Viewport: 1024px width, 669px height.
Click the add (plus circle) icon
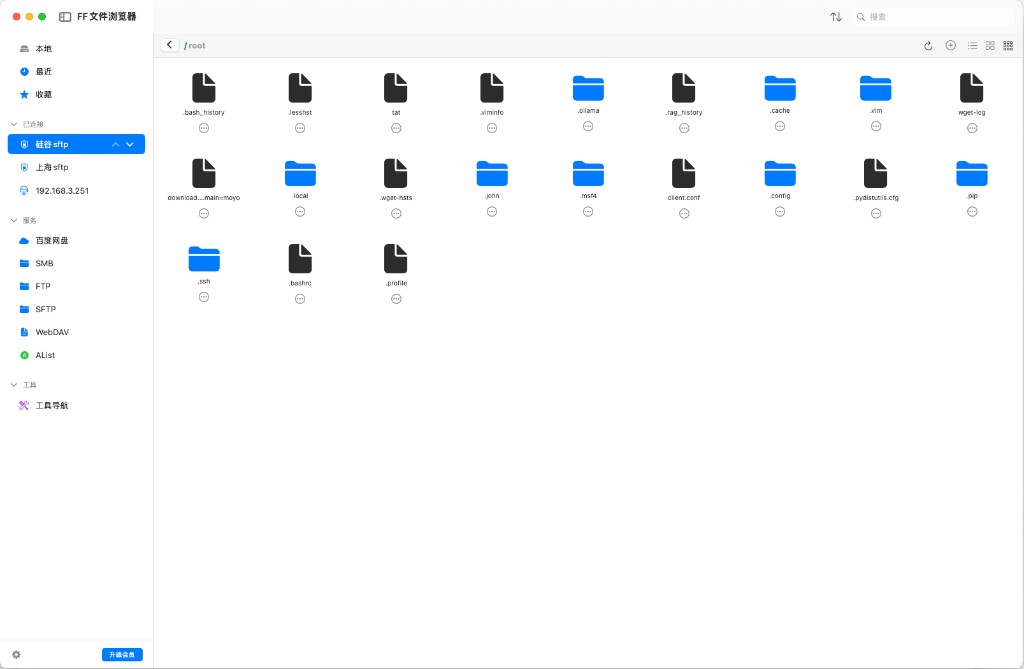point(951,46)
